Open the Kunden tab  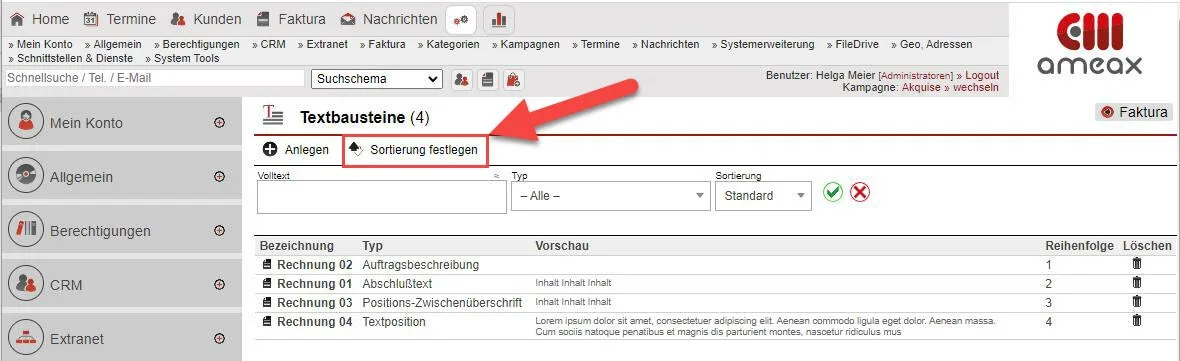(x=206, y=20)
